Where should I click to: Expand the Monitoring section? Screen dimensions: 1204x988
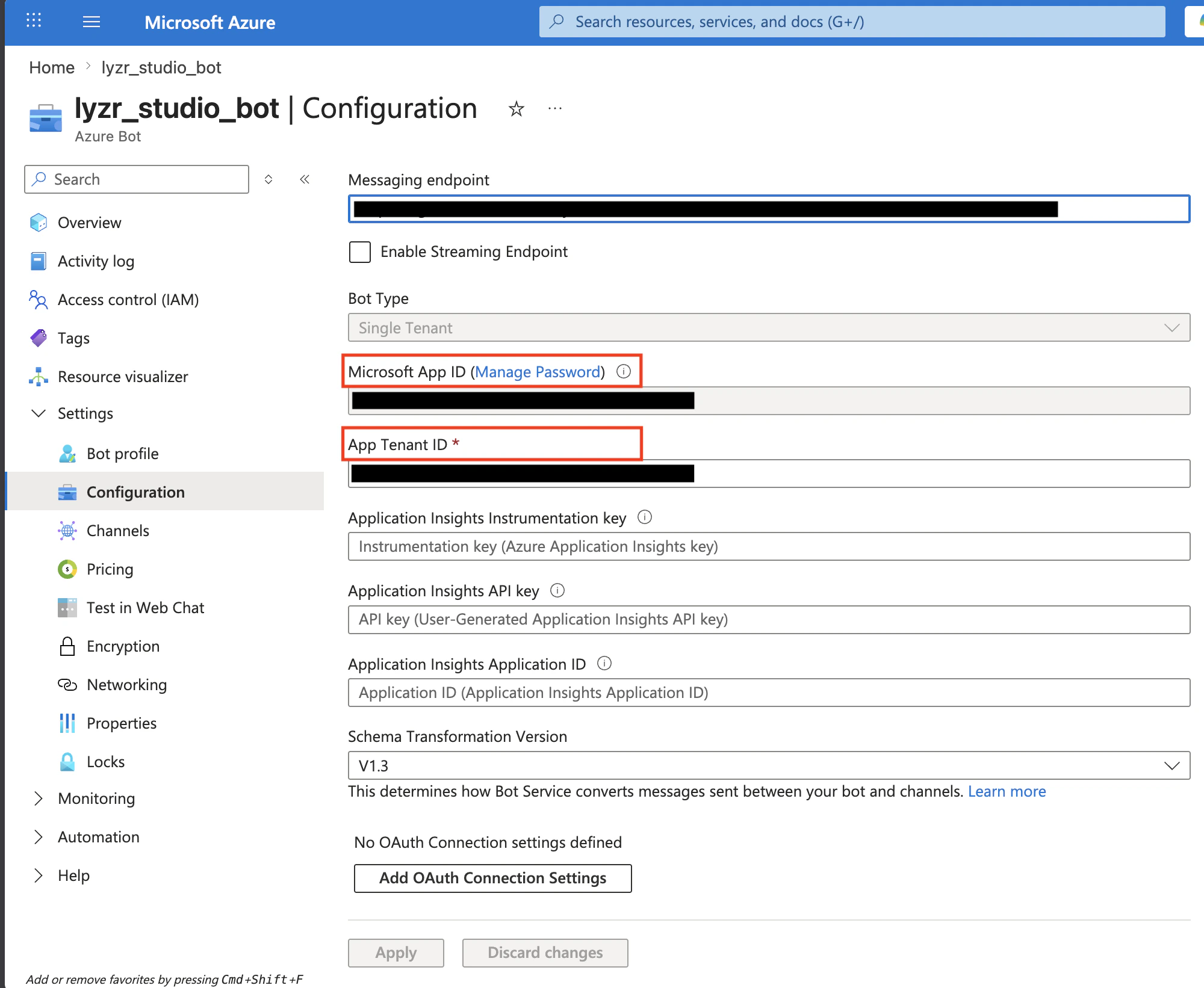(39, 798)
